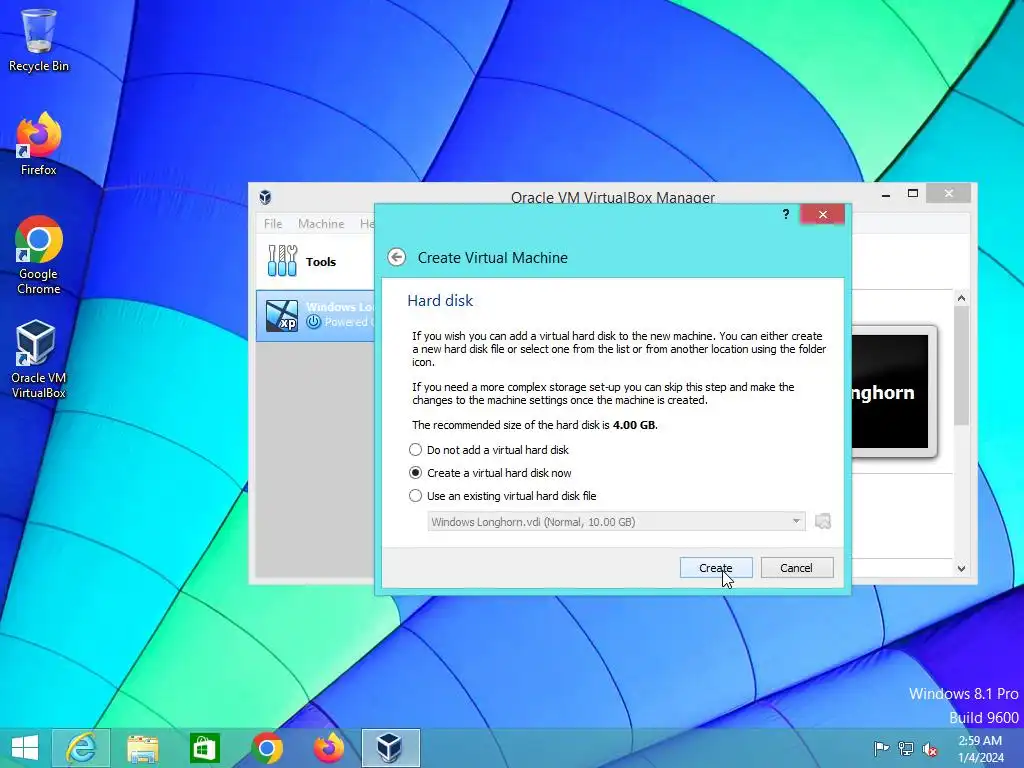Open the Windows Start button
This screenshot has height=768, width=1024.
tap(25, 748)
